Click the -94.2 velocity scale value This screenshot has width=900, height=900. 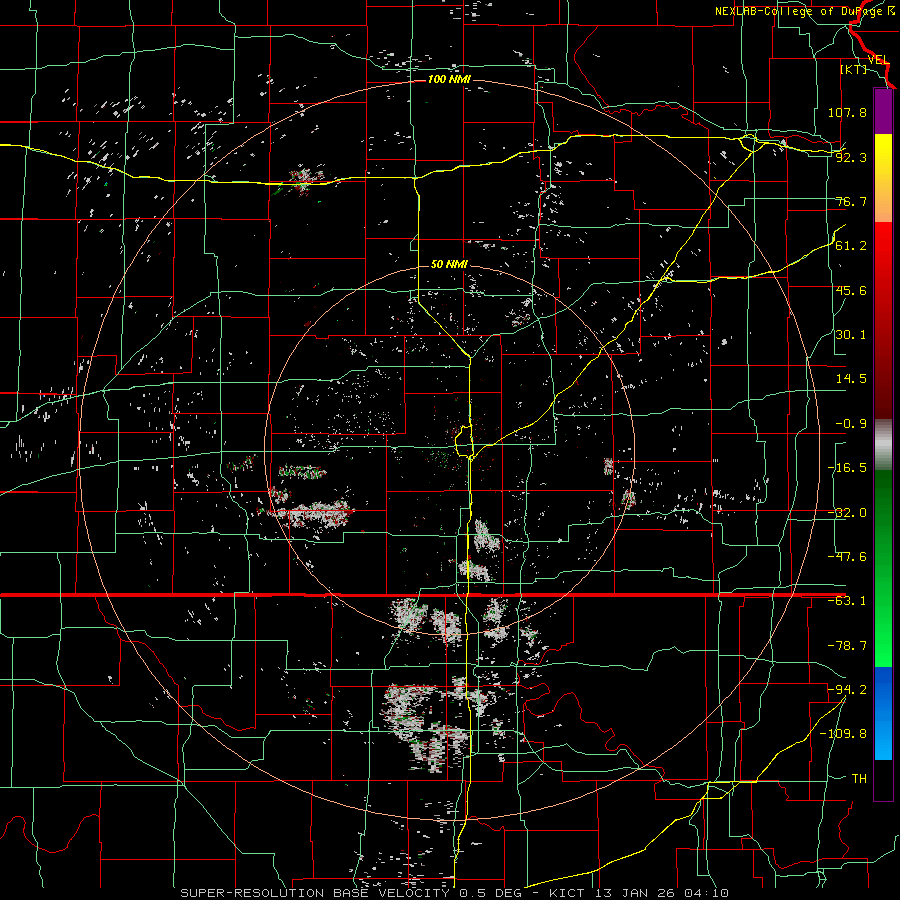[847, 689]
